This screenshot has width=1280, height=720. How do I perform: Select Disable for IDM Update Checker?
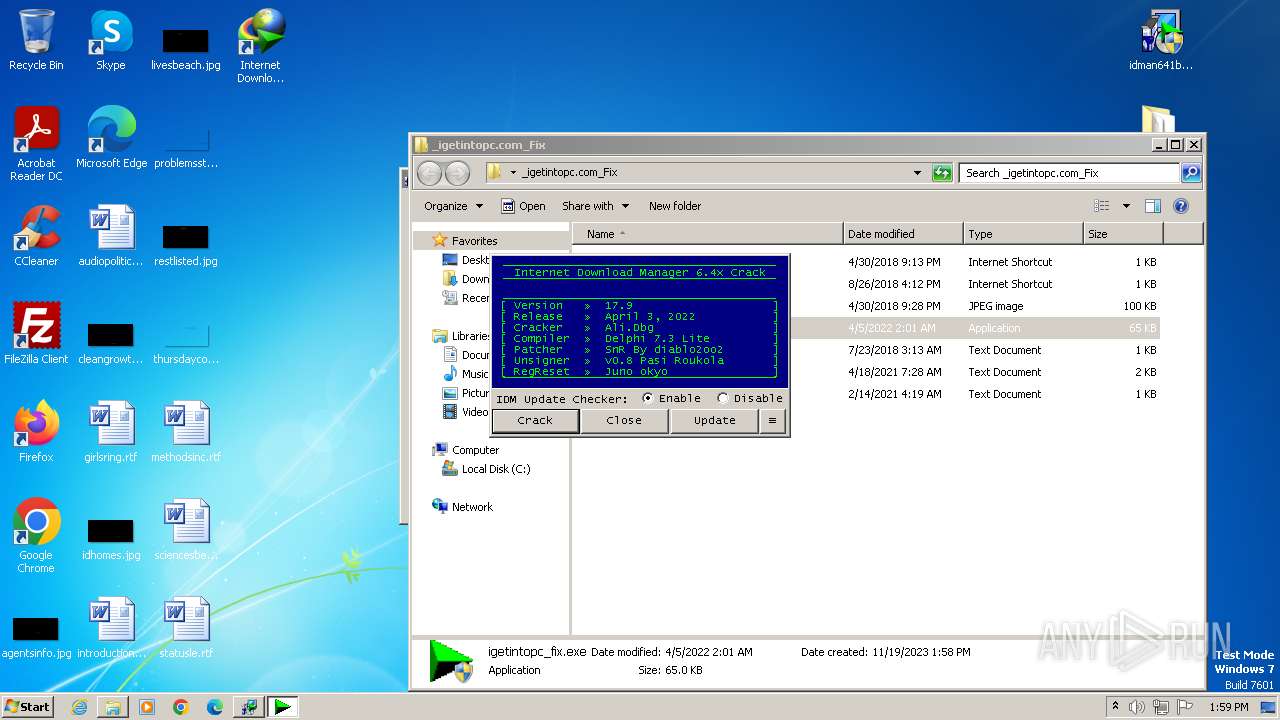coord(723,398)
